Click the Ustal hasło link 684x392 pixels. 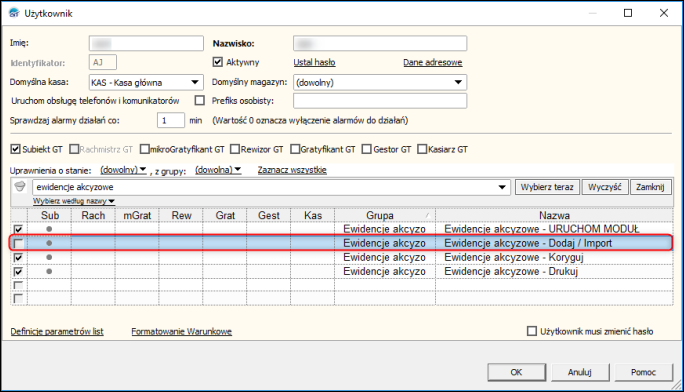(x=314, y=62)
